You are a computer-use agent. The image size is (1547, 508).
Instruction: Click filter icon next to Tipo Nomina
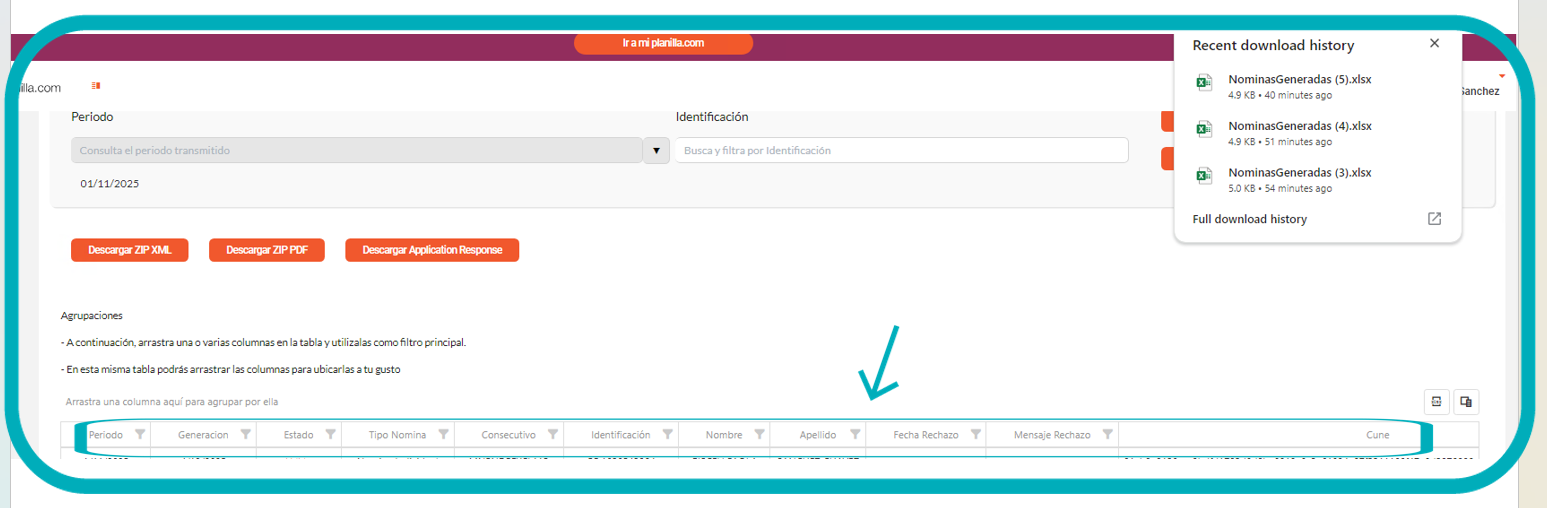tap(443, 435)
